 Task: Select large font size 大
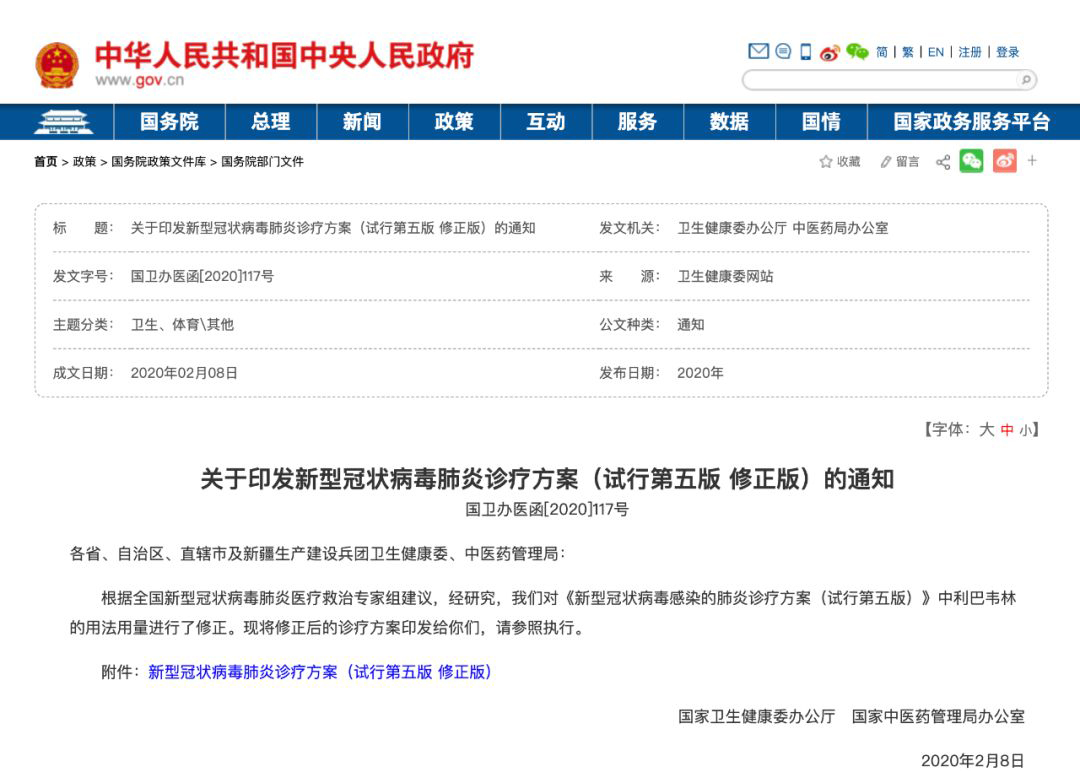pos(986,429)
